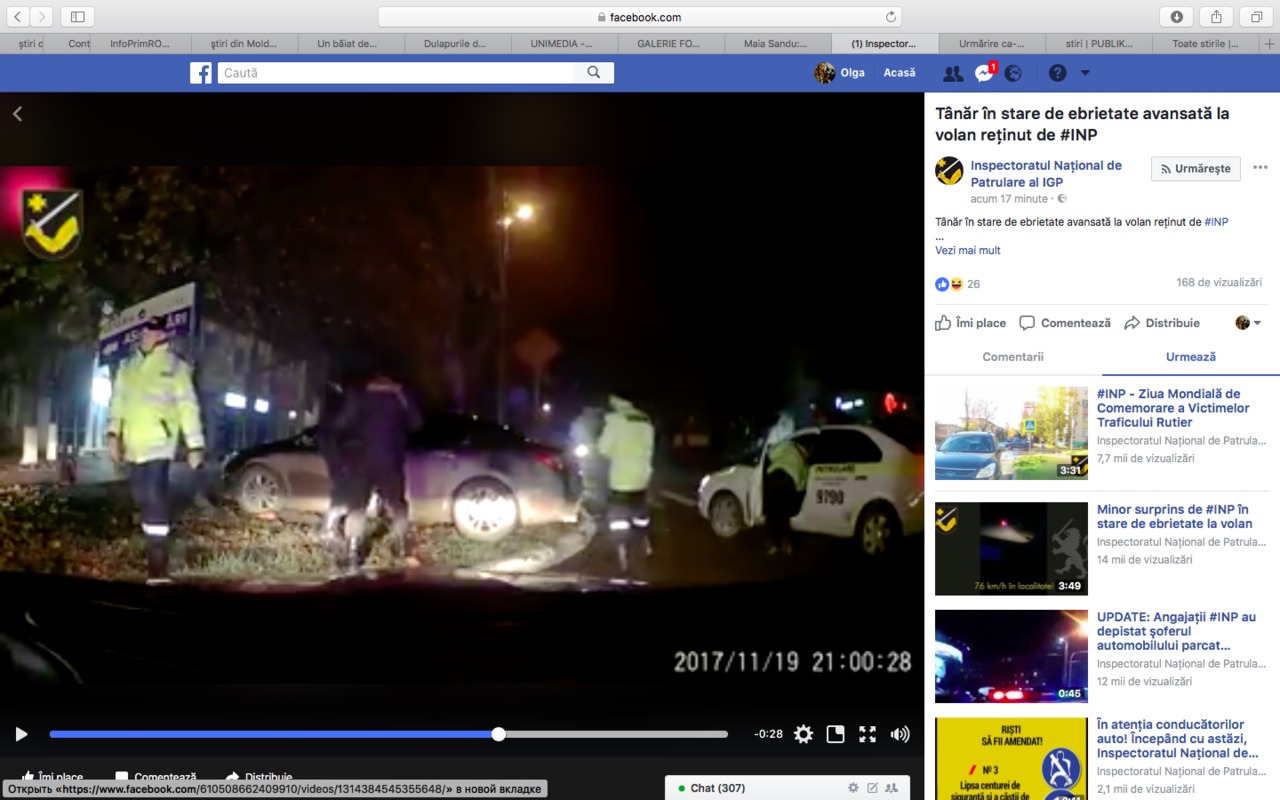
Task: Open Inspectoratul Național de Patrulare page link
Action: [x=1046, y=174]
